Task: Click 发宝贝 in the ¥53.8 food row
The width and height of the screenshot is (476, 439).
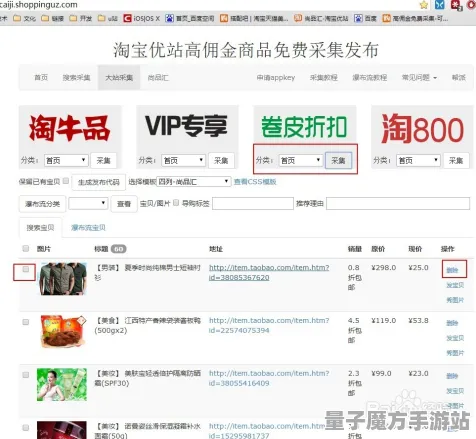Action: pos(455,338)
